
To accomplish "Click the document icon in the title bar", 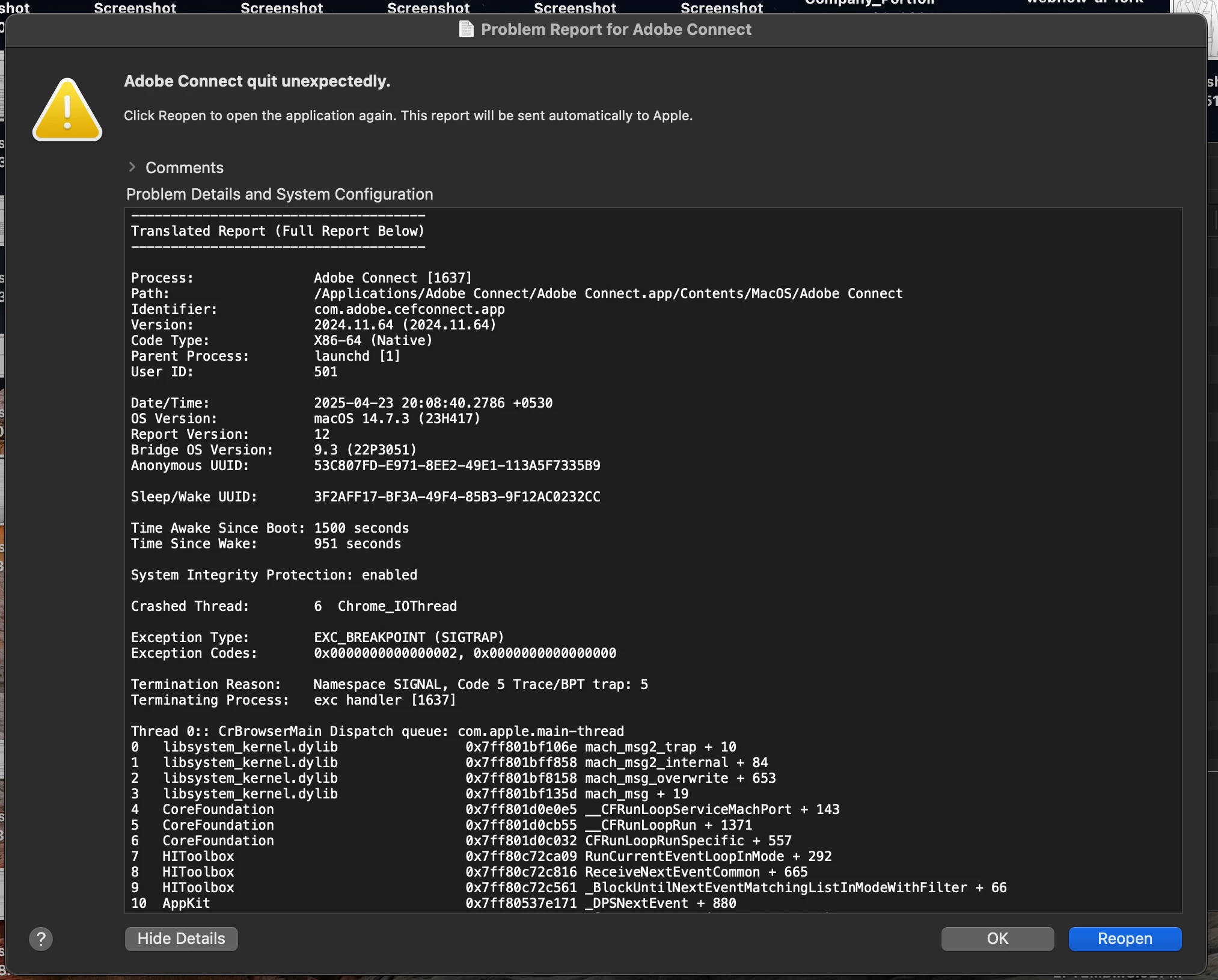I will coord(467,29).
